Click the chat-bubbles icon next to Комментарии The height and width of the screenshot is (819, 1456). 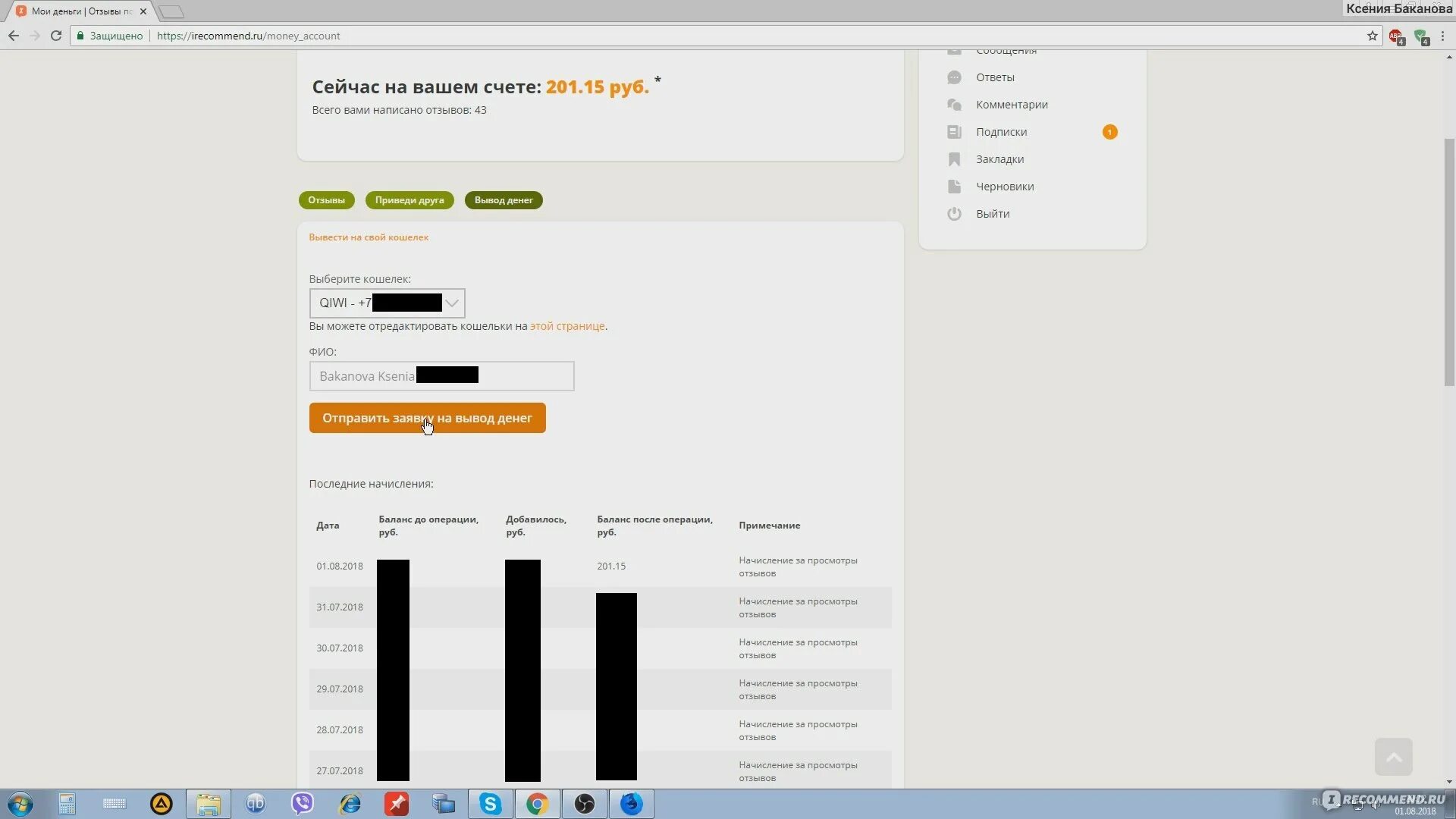[x=954, y=105]
